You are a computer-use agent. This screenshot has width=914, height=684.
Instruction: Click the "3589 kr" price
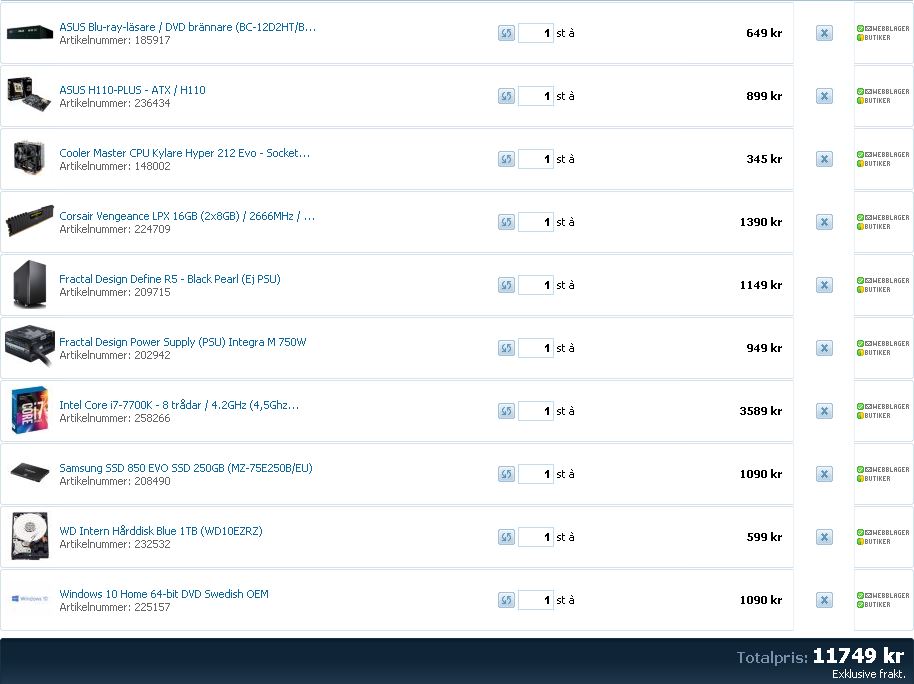761,411
